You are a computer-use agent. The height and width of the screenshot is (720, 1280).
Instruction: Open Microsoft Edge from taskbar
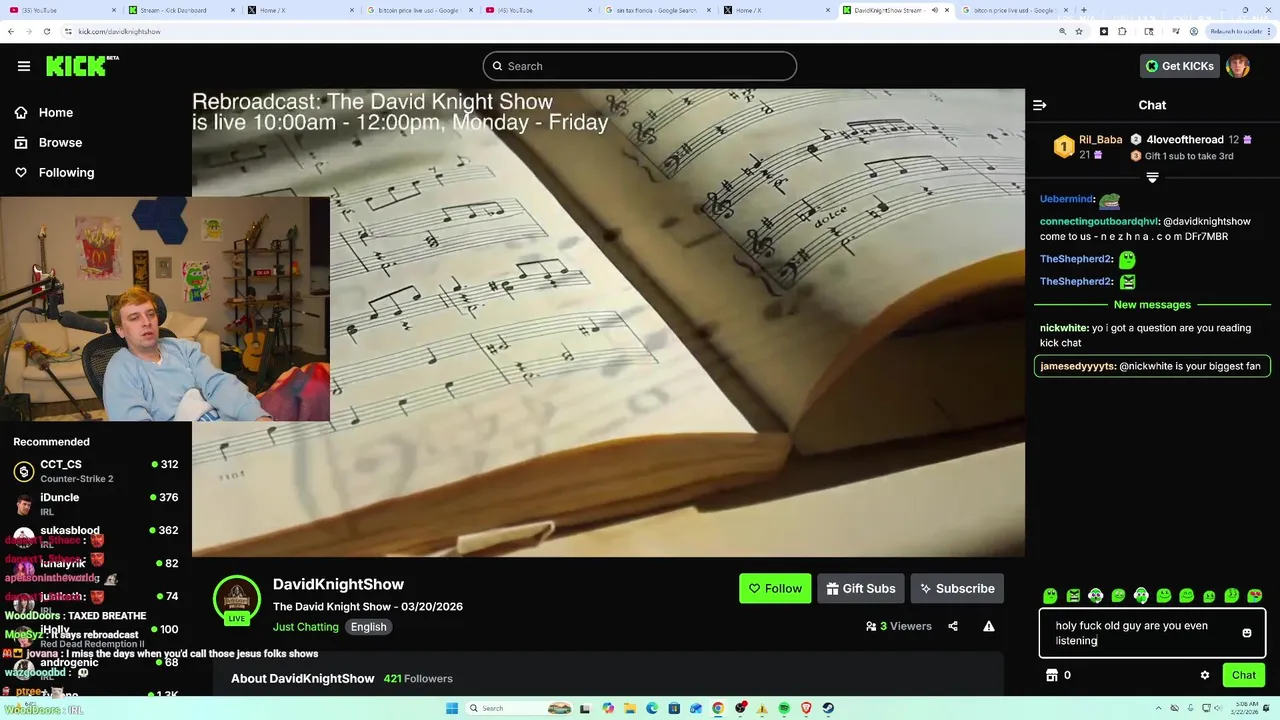coord(652,708)
